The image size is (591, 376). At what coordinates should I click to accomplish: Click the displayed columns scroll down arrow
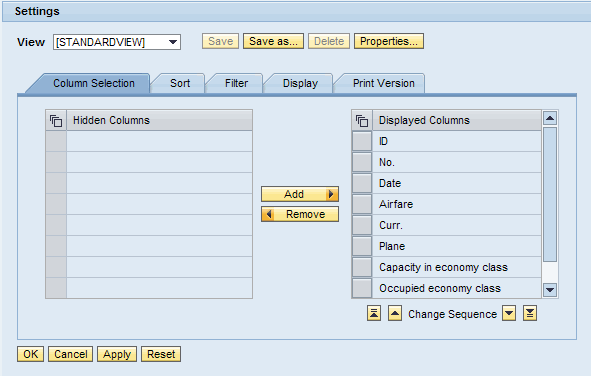point(550,290)
